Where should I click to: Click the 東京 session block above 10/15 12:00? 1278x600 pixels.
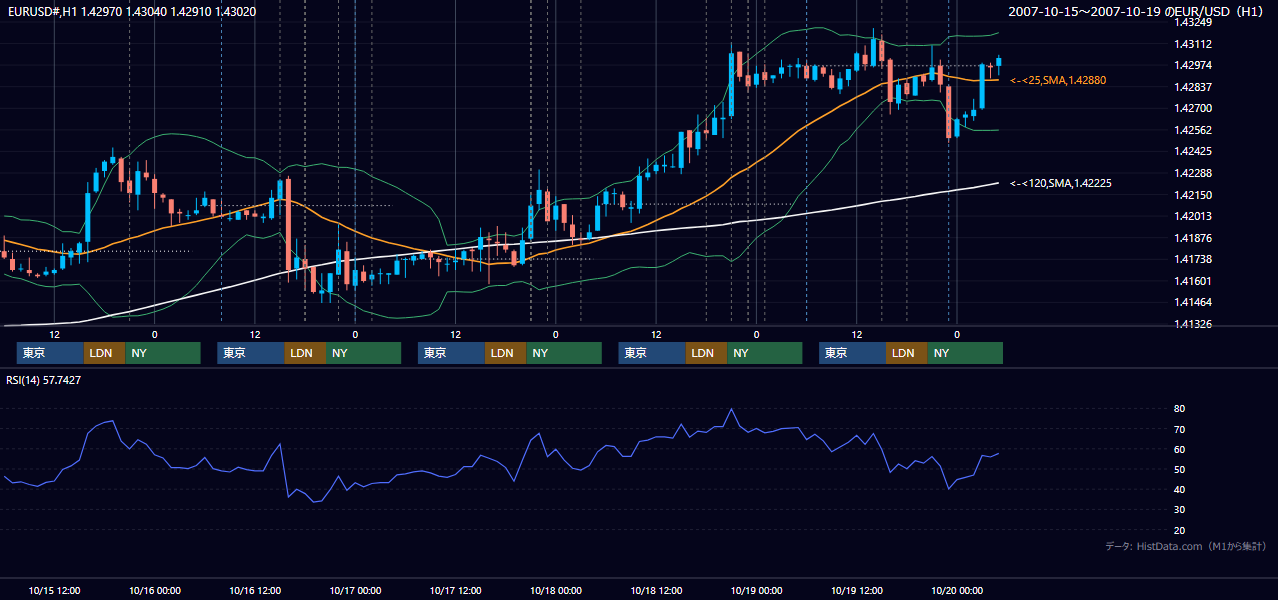coord(50,353)
